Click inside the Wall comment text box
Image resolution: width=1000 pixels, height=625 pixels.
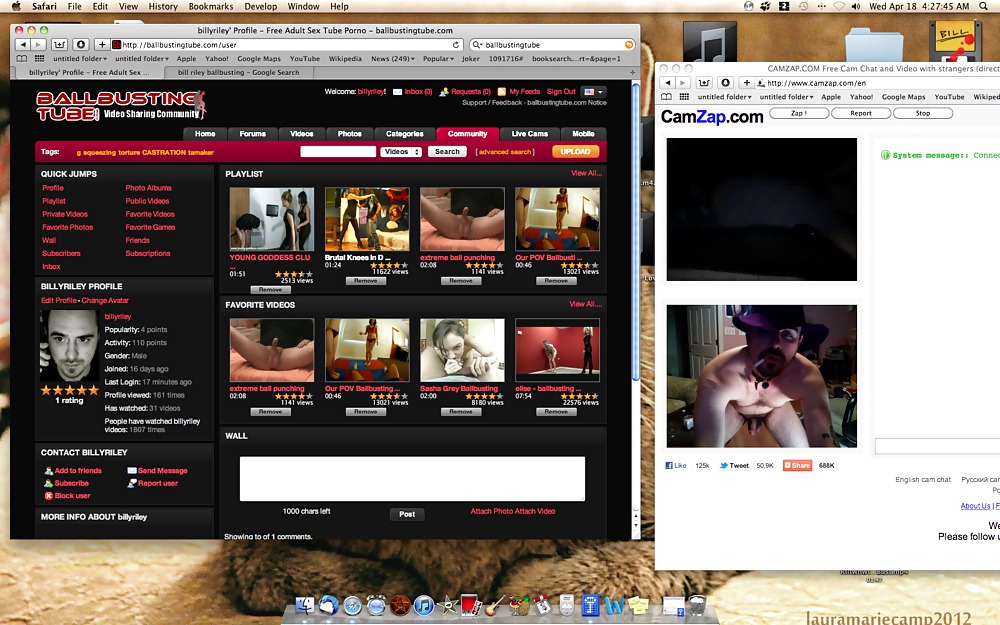coord(412,479)
